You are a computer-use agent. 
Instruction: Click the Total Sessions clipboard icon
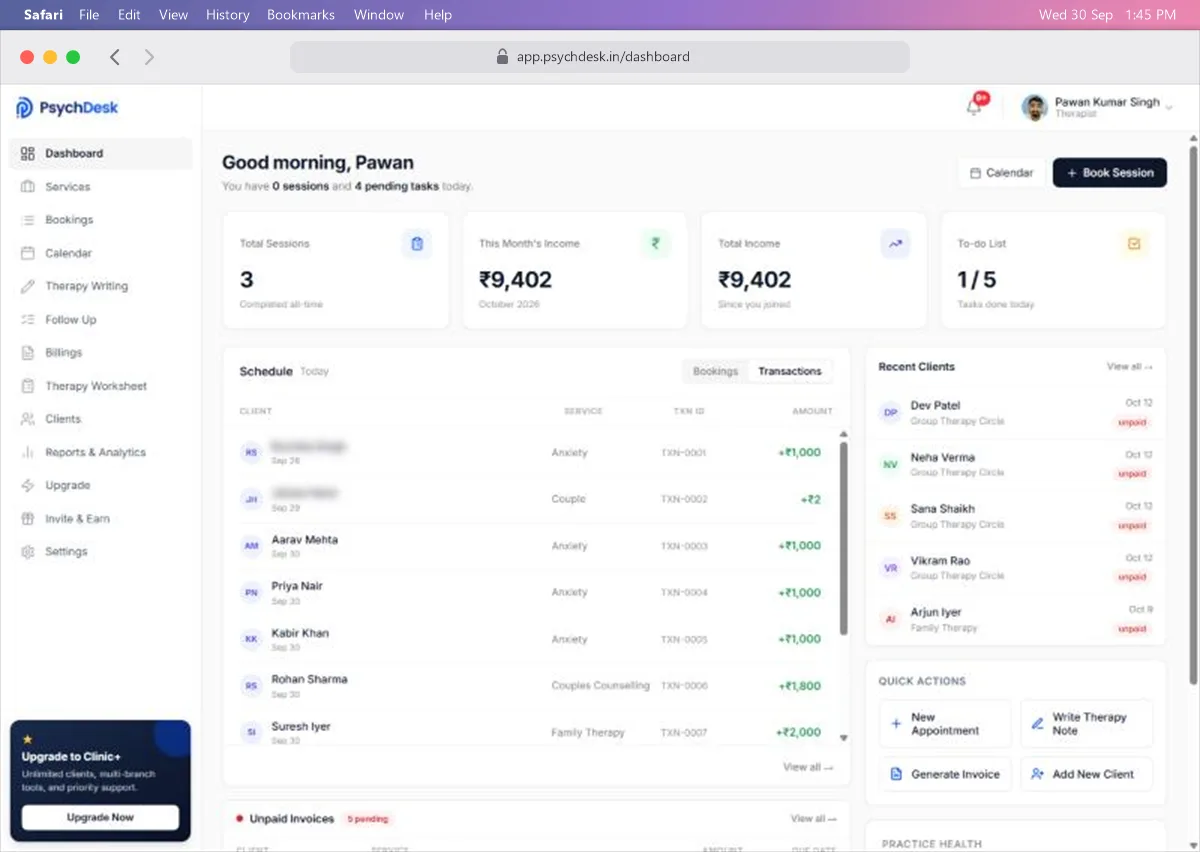point(417,243)
